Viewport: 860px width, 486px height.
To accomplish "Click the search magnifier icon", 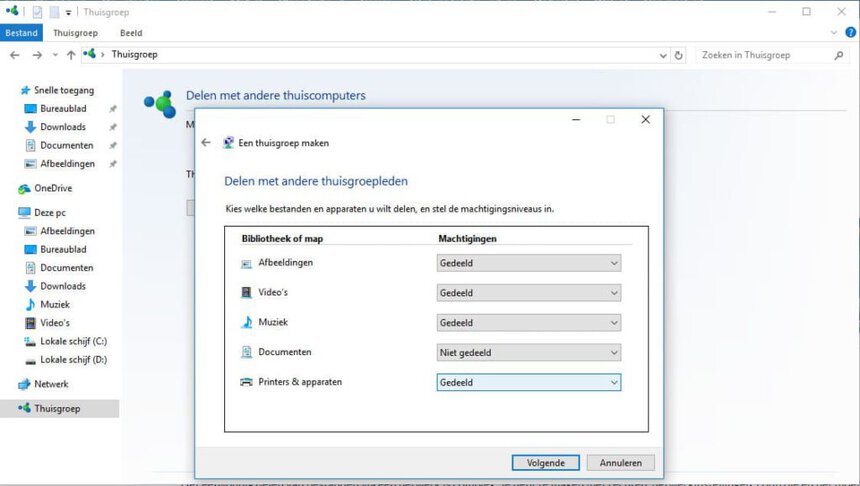I will [839, 55].
